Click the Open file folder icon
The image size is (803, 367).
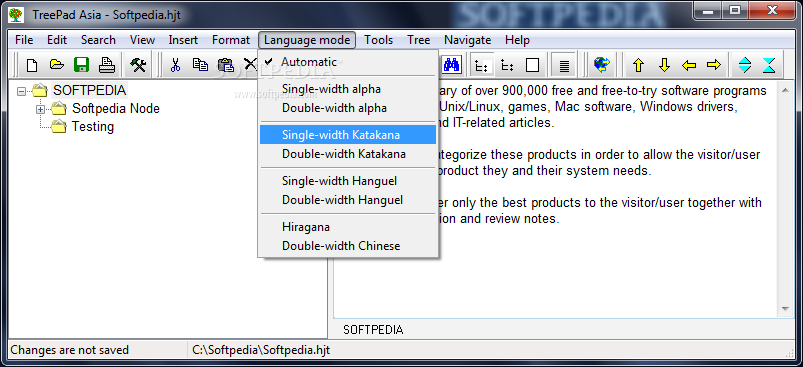(56, 65)
